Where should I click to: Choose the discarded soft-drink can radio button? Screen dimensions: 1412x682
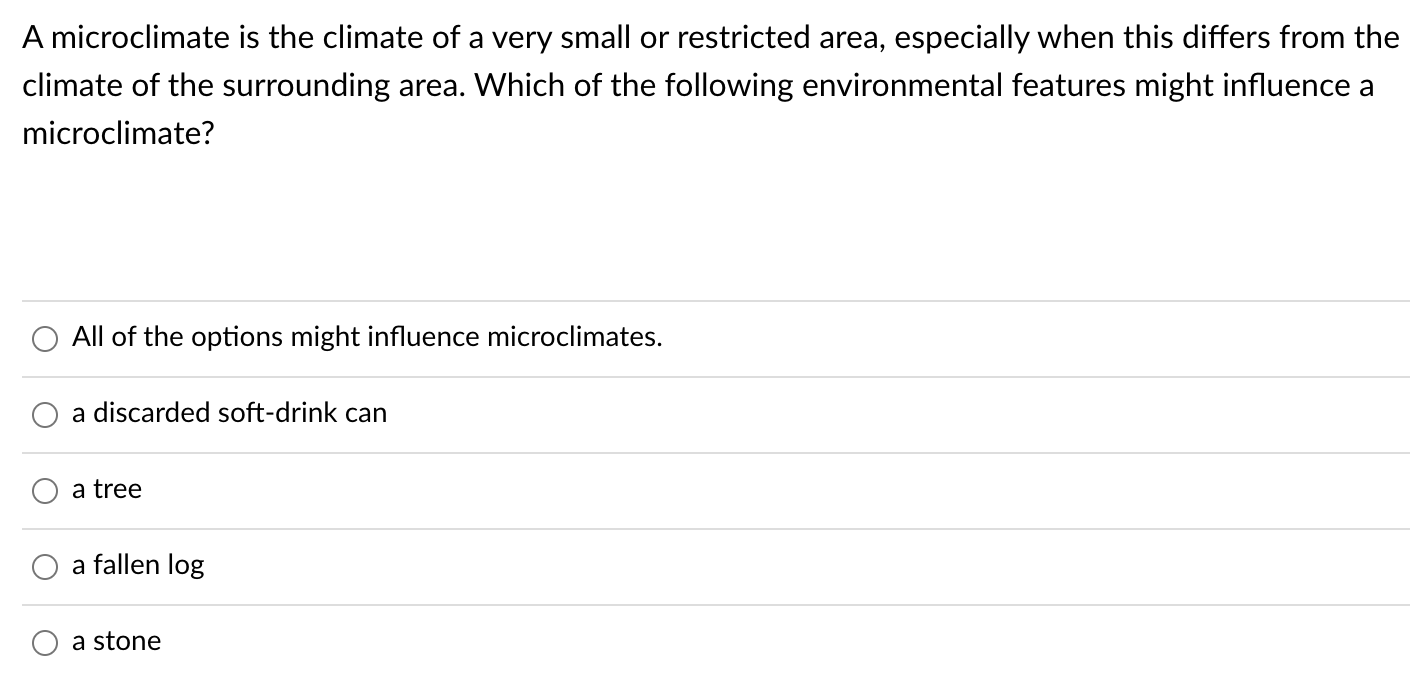[44, 416]
